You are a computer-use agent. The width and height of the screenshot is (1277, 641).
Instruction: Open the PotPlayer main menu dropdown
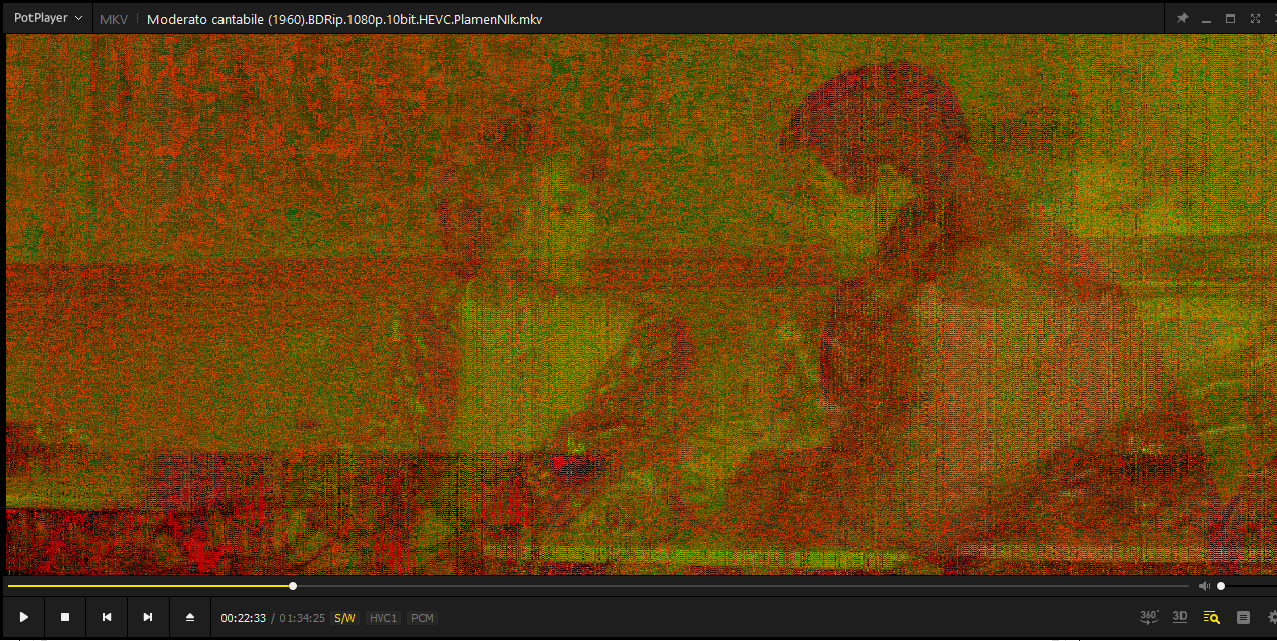click(x=47, y=18)
